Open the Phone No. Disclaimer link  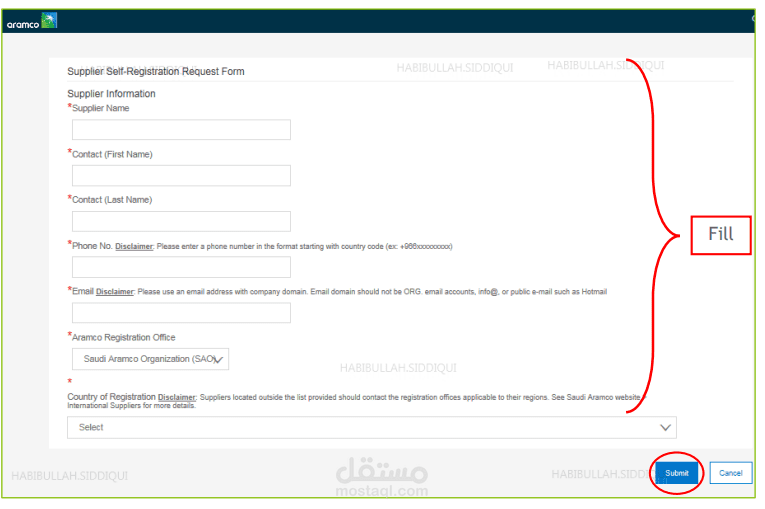pos(135,248)
